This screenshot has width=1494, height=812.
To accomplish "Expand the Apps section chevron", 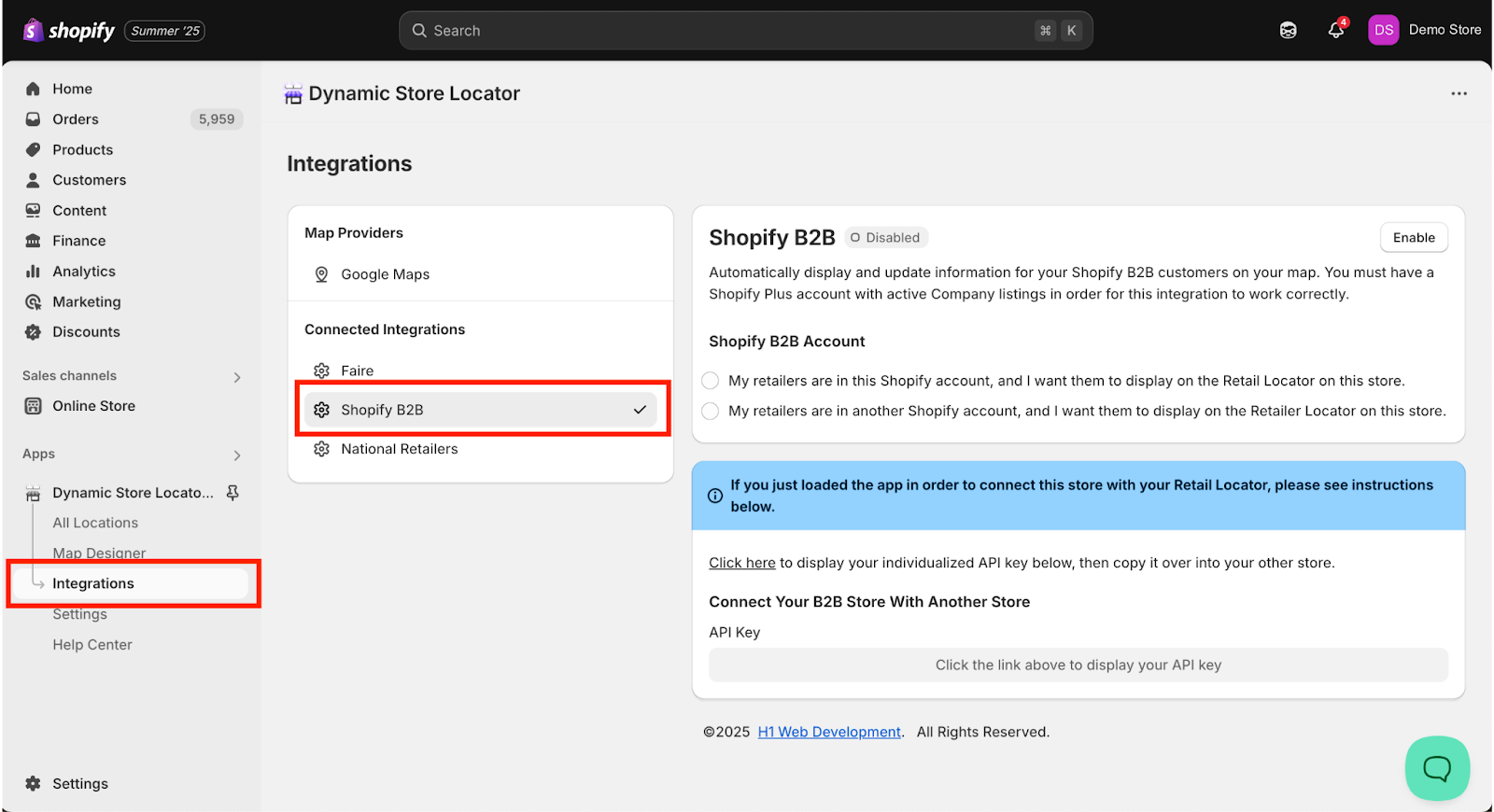I will pyautogui.click(x=237, y=455).
